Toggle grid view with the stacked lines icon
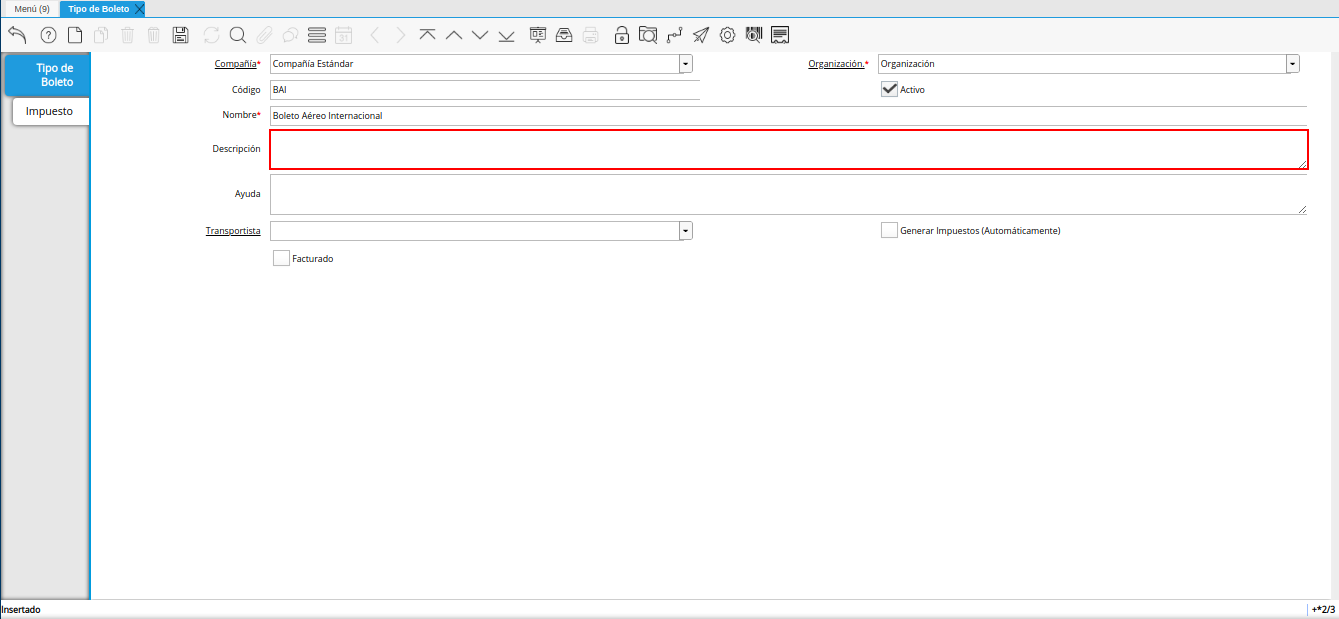The width and height of the screenshot is (1339, 619). pos(317,35)
